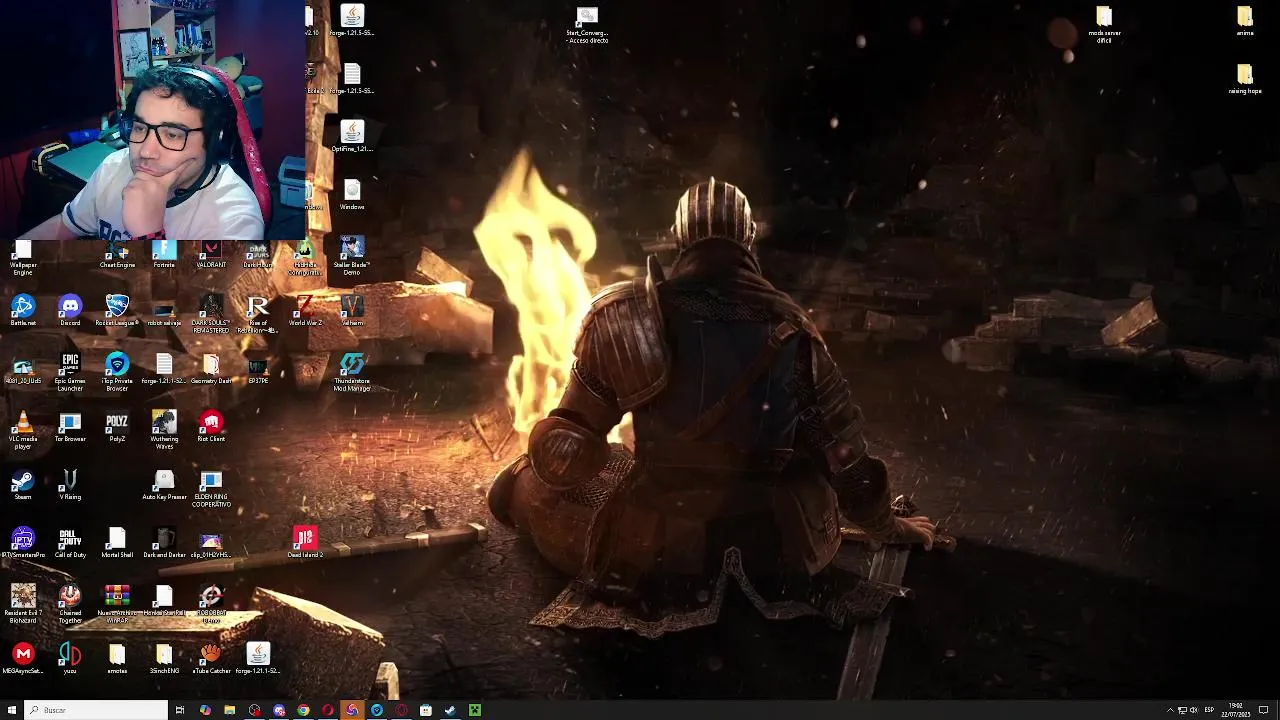This screenshot has height=720, width=1280.
Task: Open the volume control in tray
Action: (1193, 710)
